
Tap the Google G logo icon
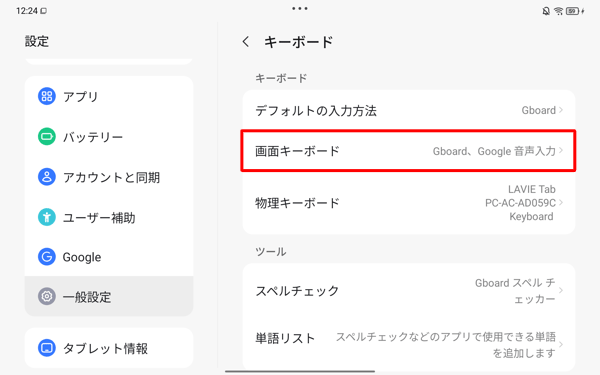(x=47, y=257)
